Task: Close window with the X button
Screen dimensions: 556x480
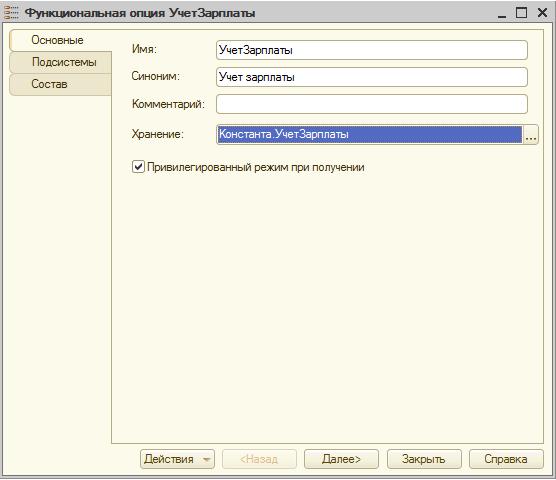Action: pos(542,13)
